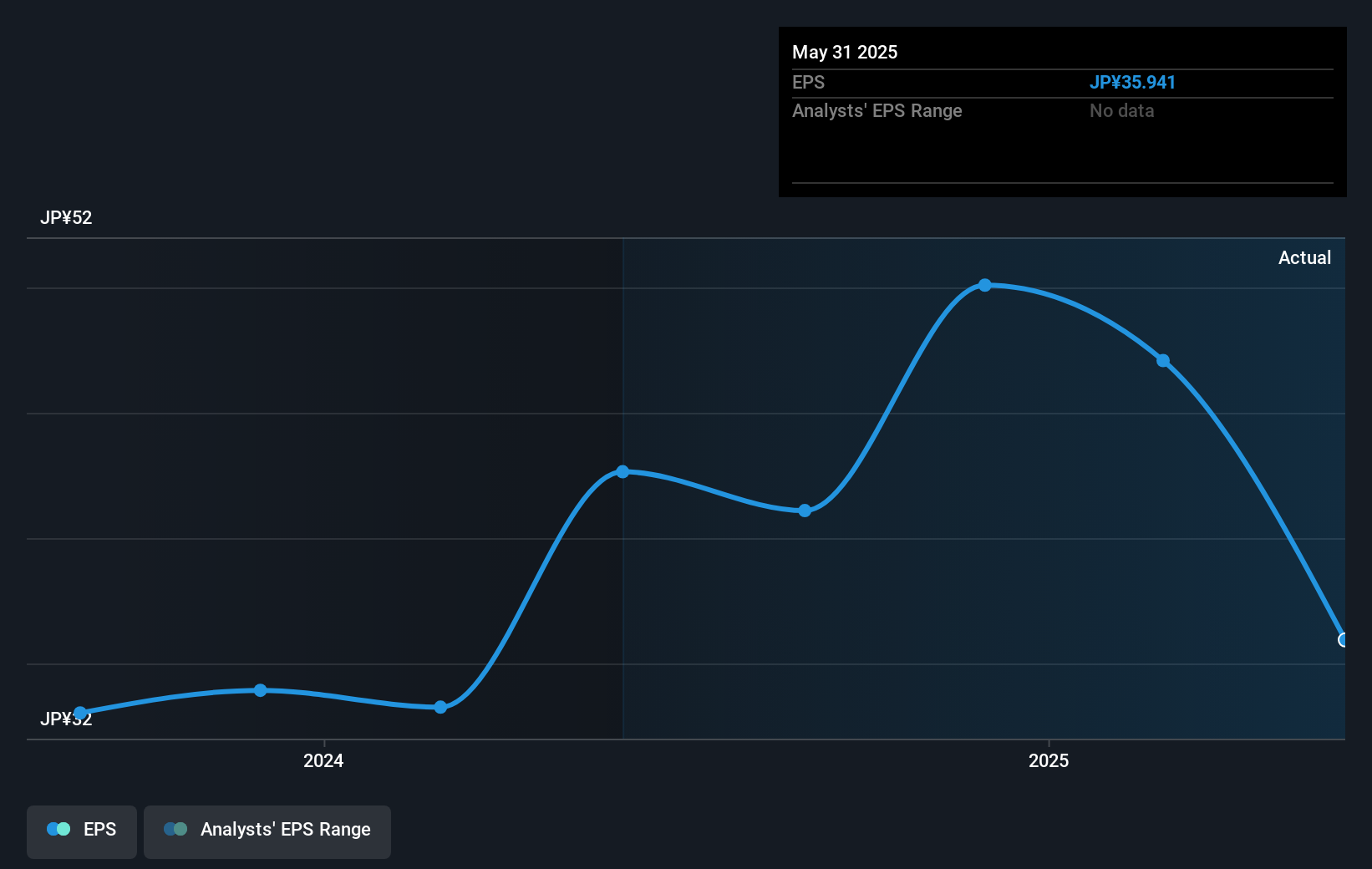Click the Actual region label

[1304, 258]
